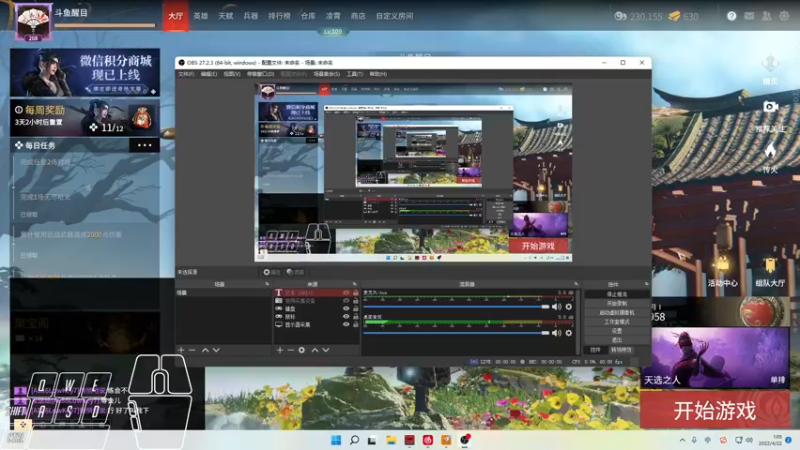
Task: Open OBS 视图(V) menu
Action: pos(232,74)
